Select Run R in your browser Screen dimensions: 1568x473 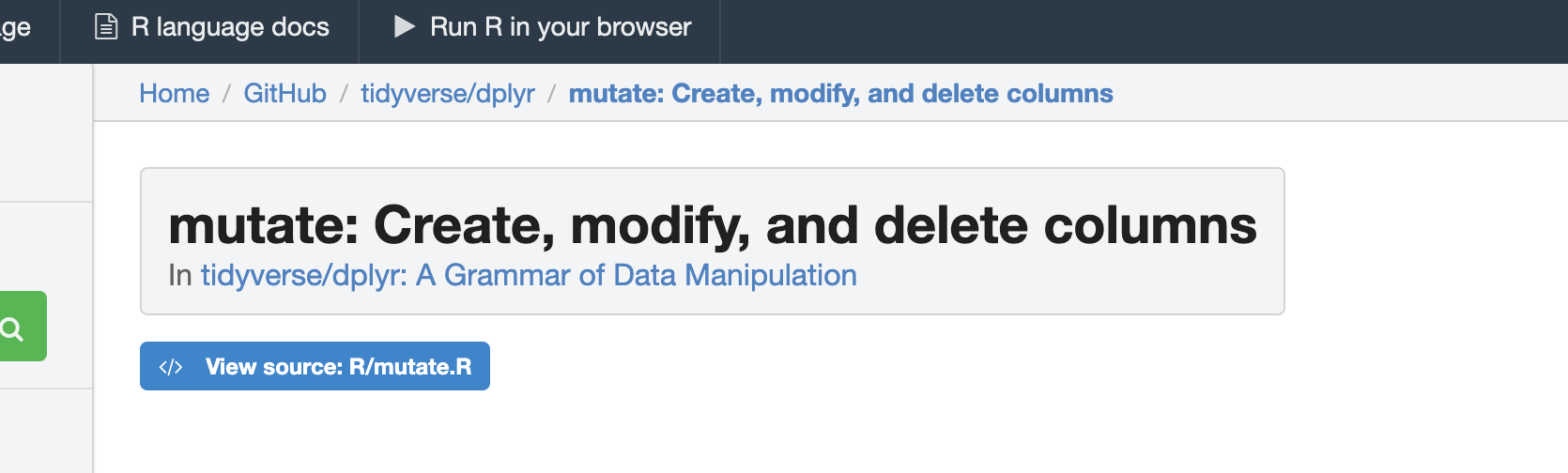560,27
